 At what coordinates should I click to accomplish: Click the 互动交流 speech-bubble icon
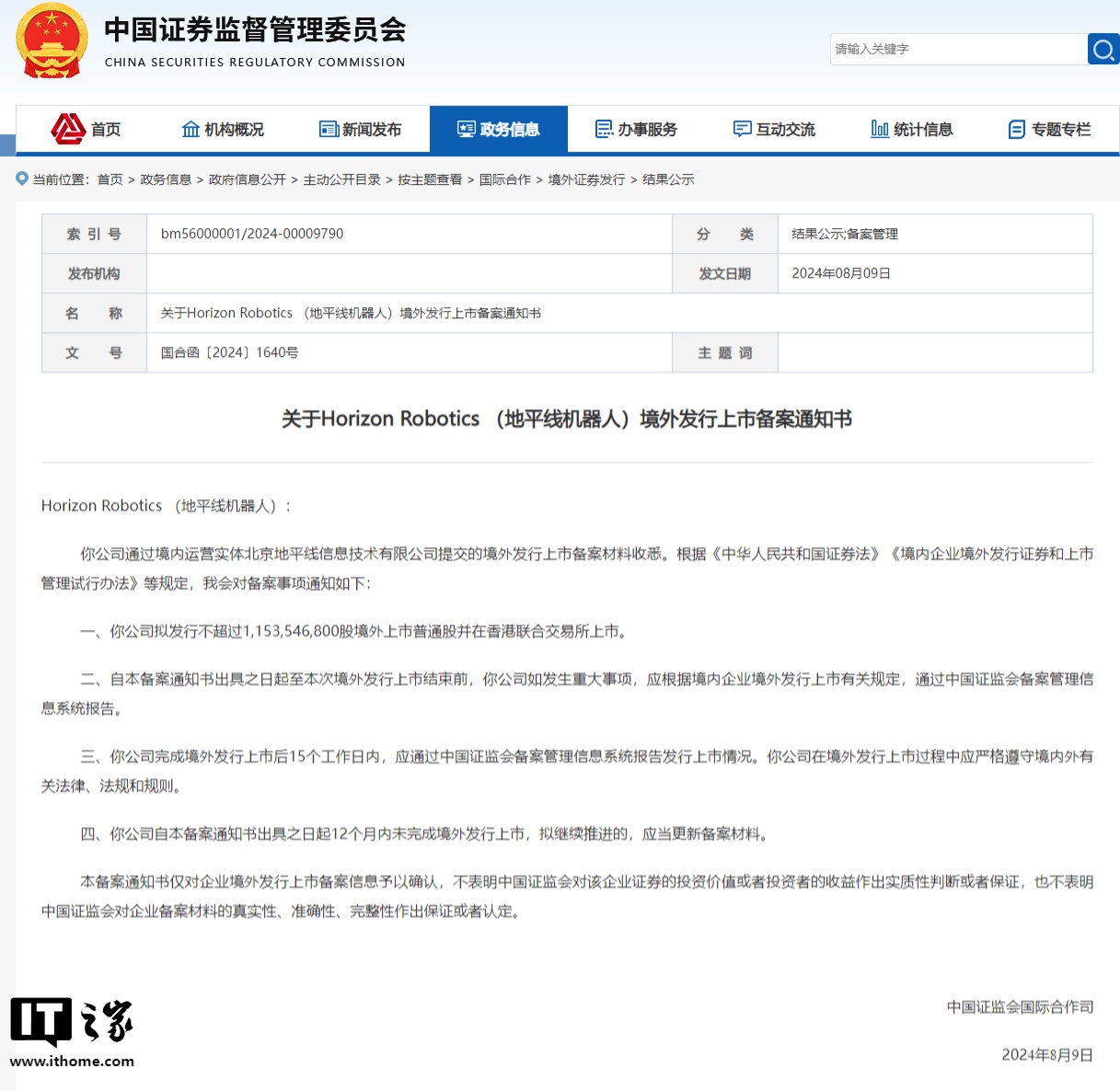click(742, 129)
